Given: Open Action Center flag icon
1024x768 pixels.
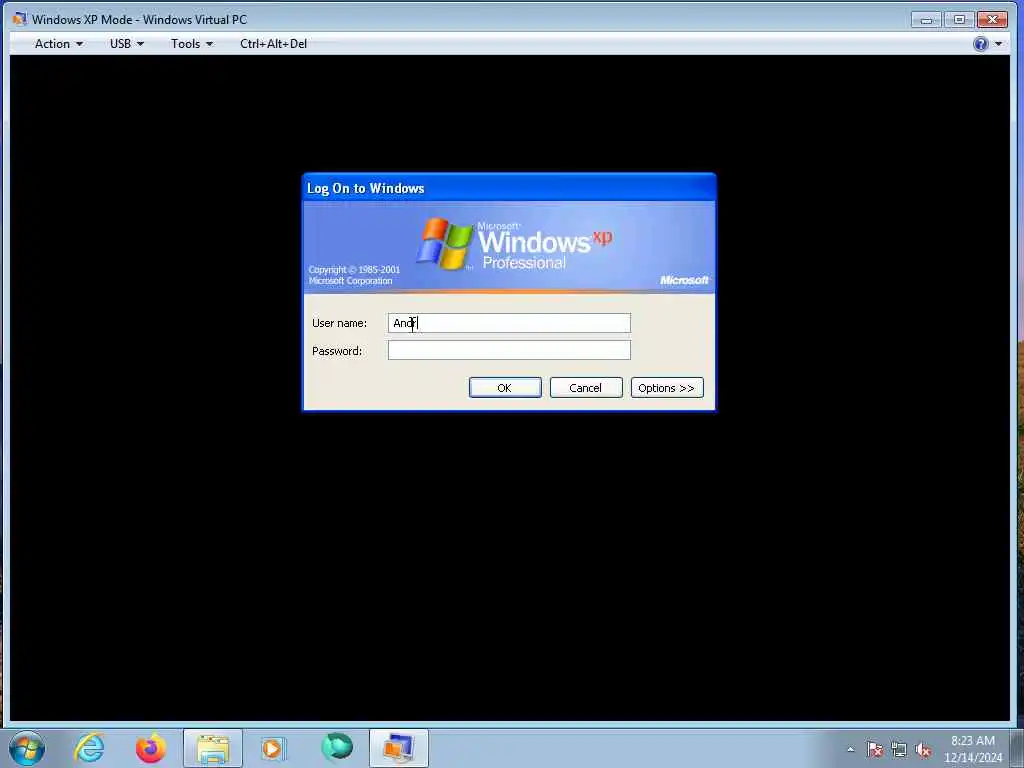Looking at the screenshot, I should (x=874, y=750).
